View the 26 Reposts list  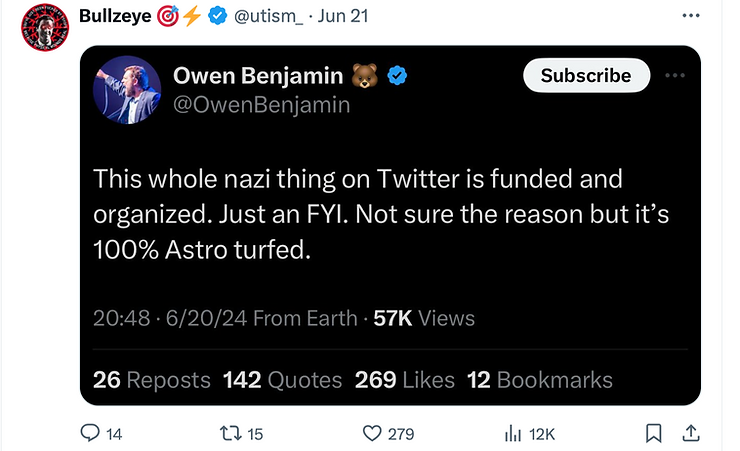[x=151, y=379]
